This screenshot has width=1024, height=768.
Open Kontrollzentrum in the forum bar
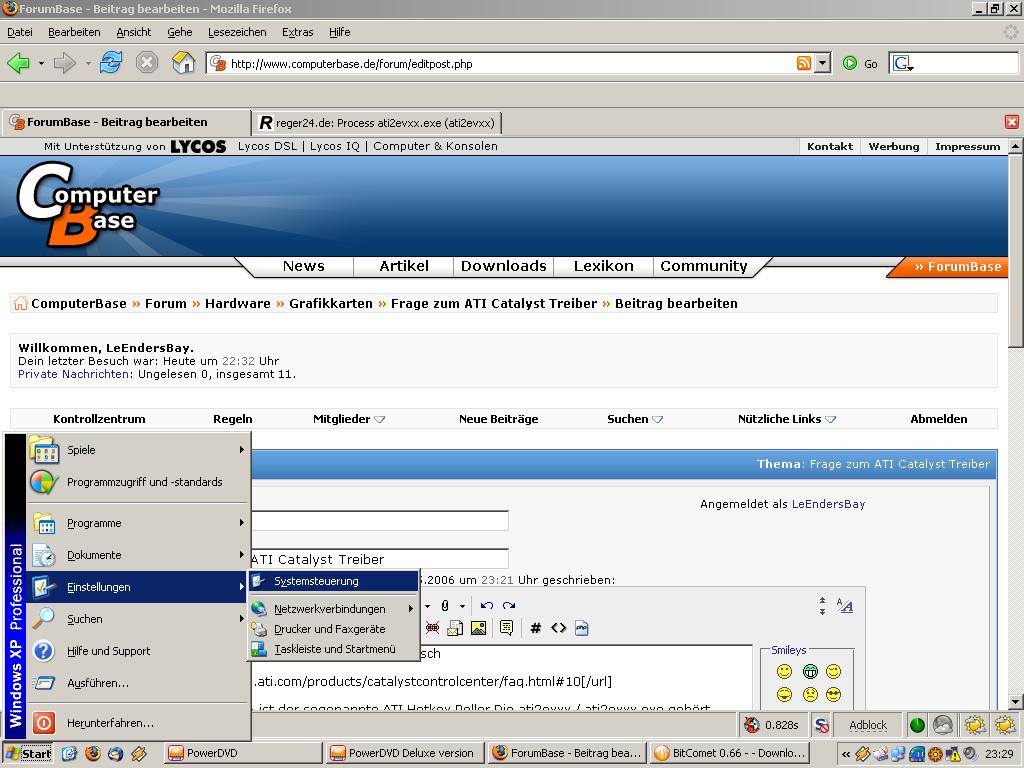(99, 419)
